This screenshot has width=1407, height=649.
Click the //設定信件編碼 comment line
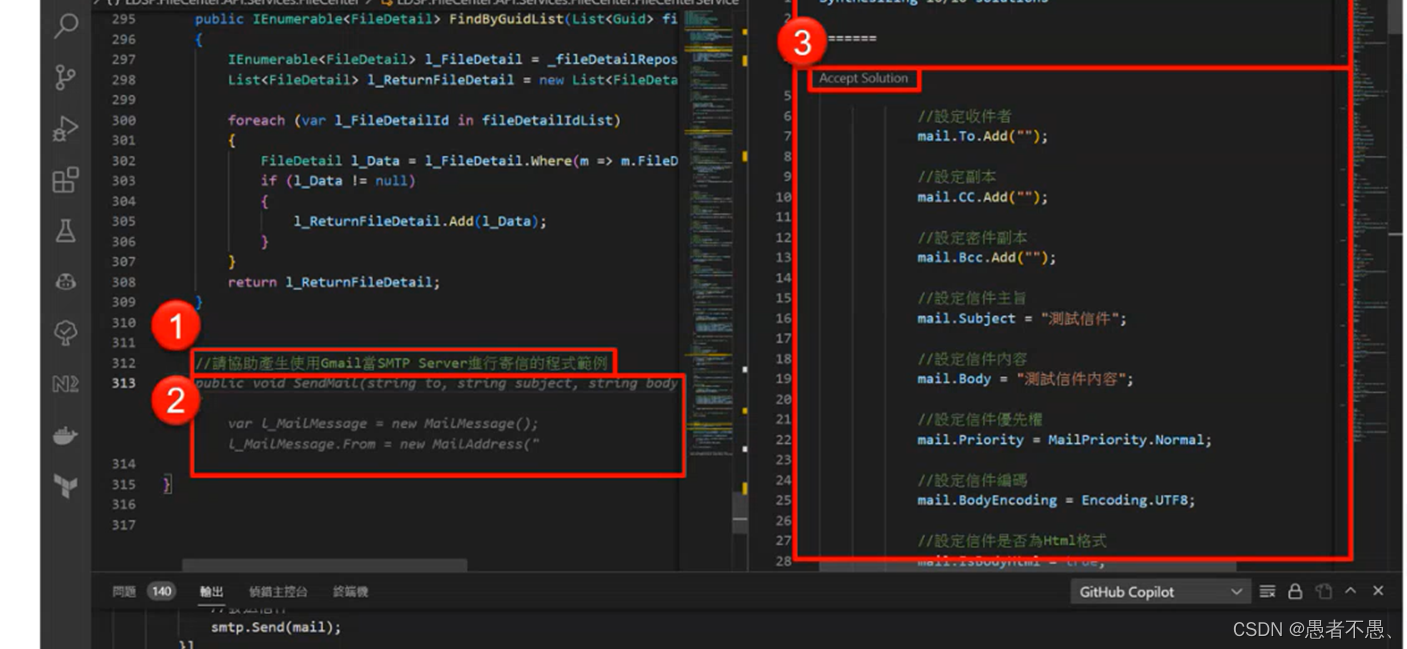pos(972,480)
